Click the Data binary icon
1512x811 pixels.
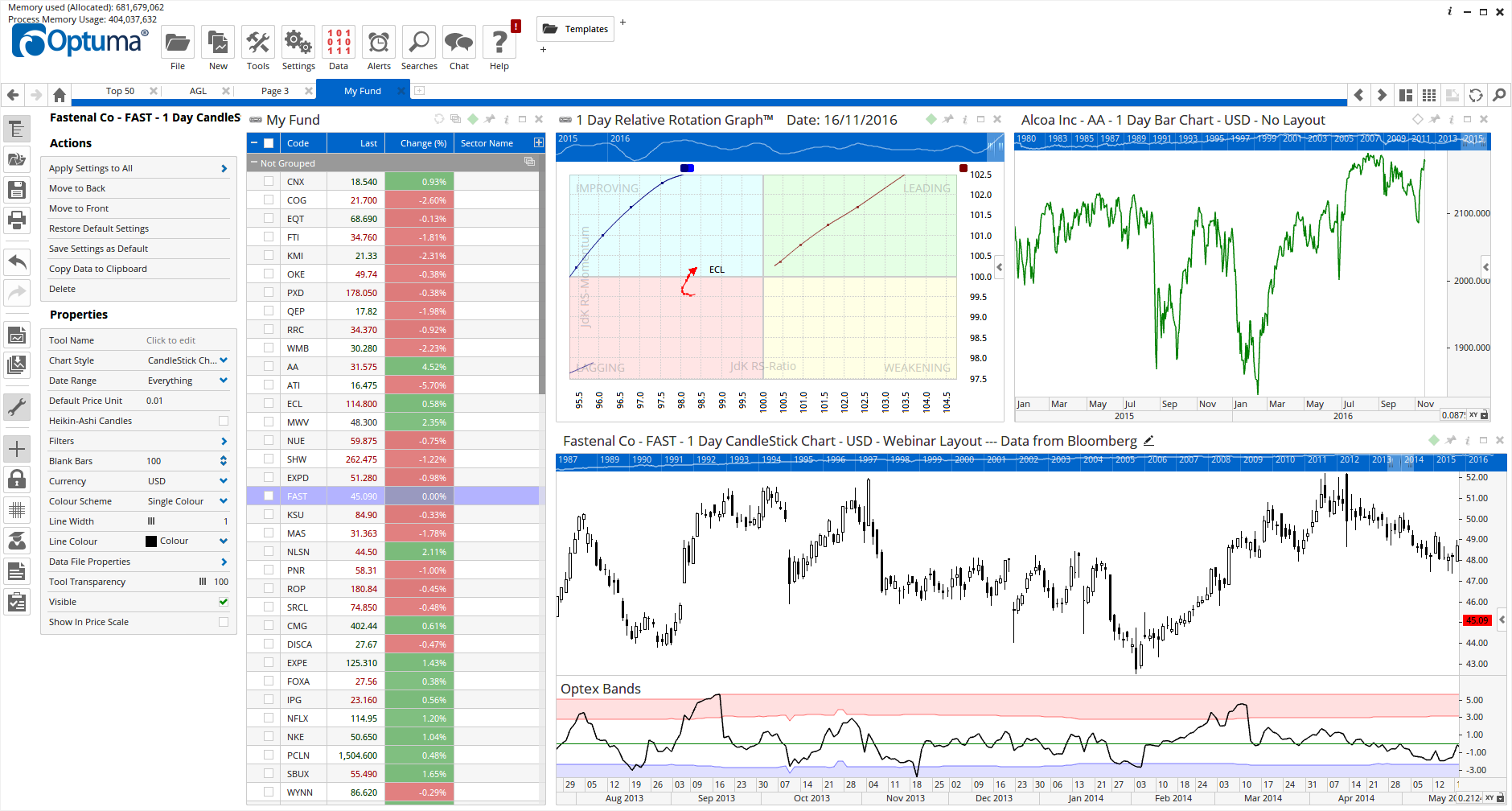(339, 43)
